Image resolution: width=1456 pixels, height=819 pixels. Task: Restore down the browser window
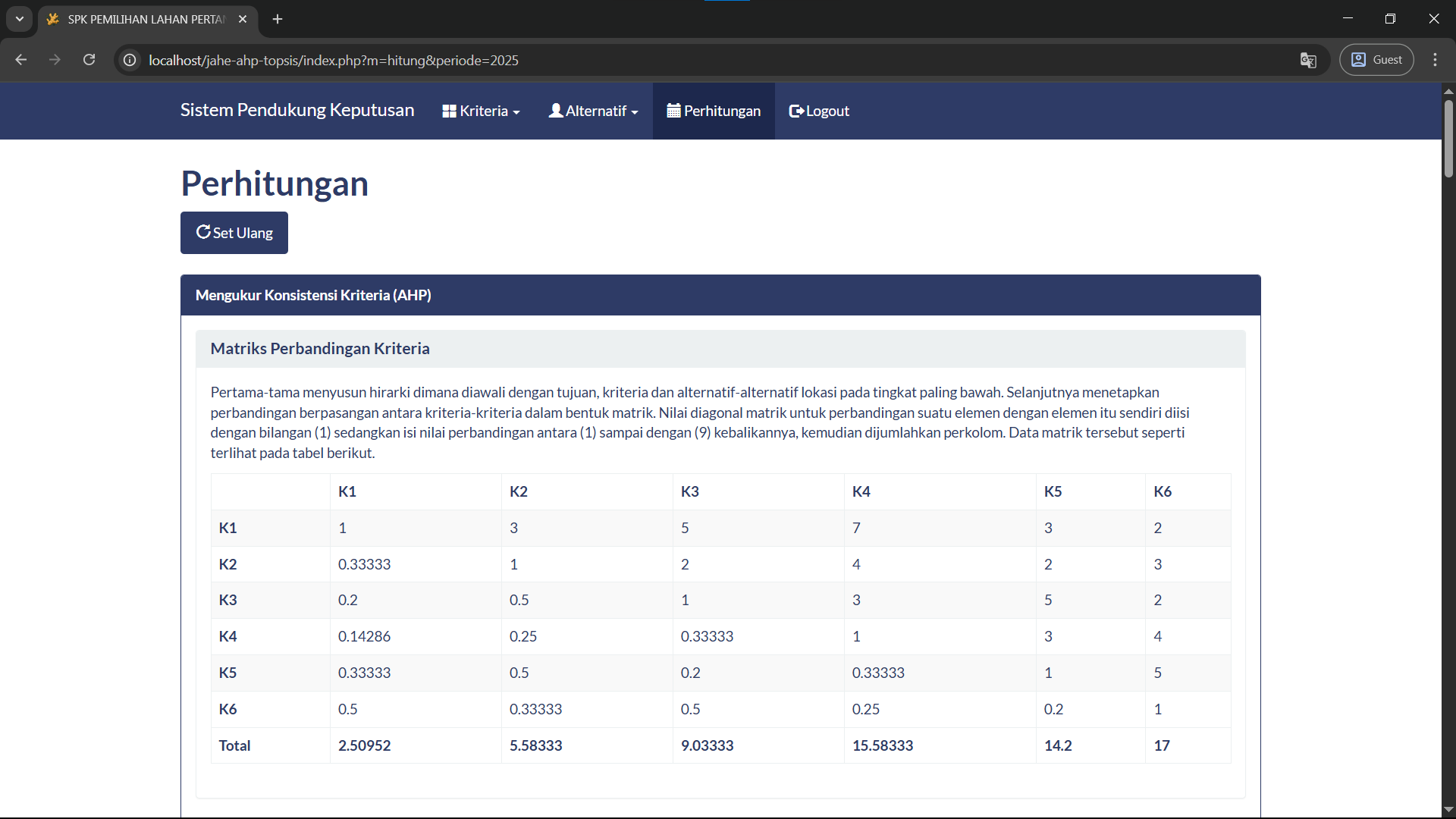tap(1390, 19)
